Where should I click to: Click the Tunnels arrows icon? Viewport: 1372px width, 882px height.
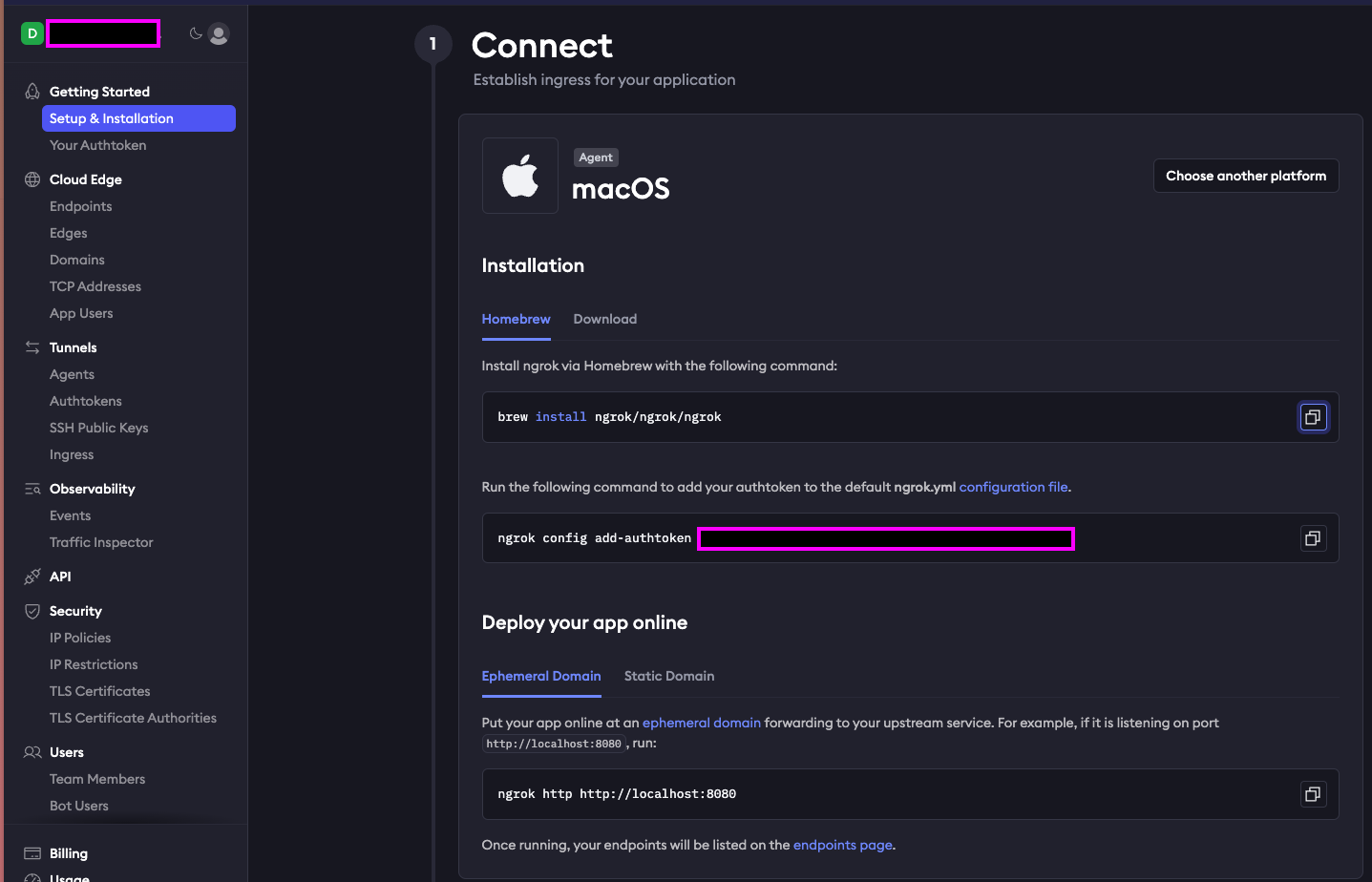point(32,347)
